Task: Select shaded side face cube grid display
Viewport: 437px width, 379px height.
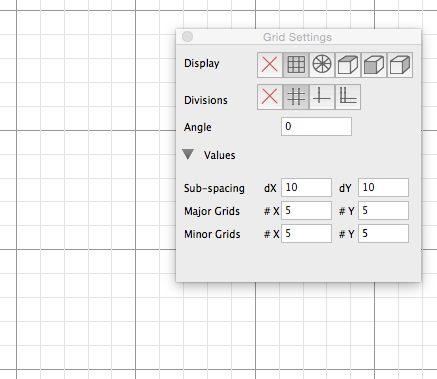Action: tap(400, 65)
